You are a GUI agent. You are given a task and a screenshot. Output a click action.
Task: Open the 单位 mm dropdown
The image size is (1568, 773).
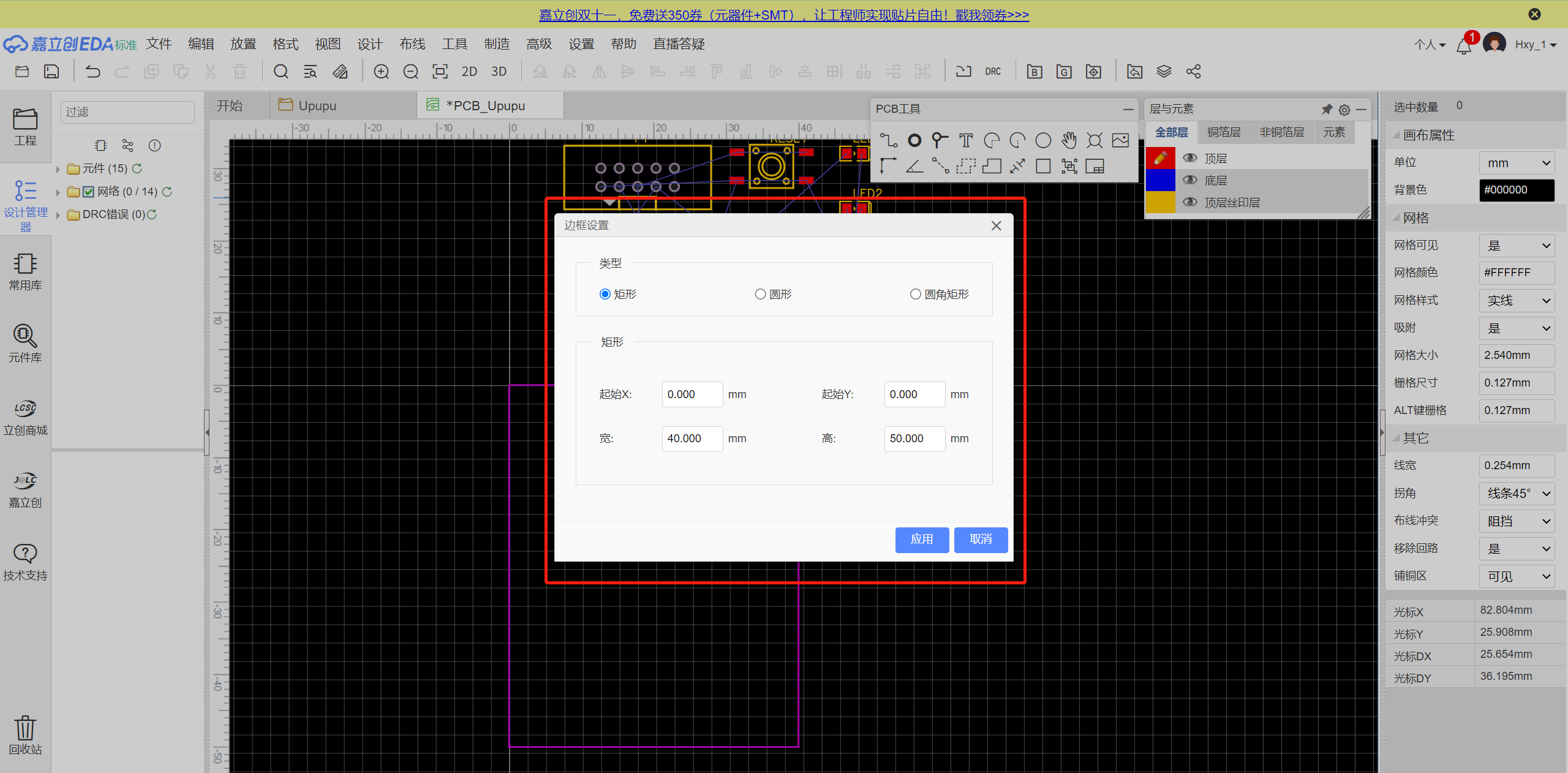(x=1516, y=163)
